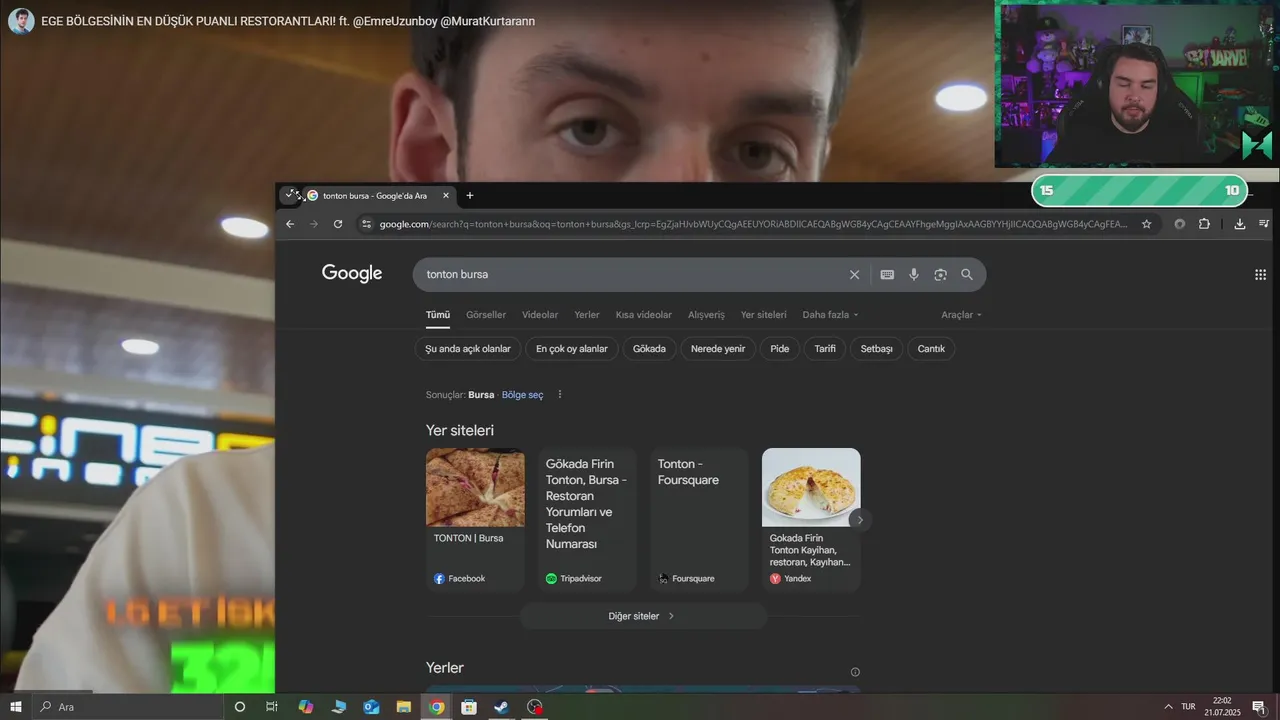Open the media control playlist icon
Screen dimensions: 1280x720
click(1264, 224)
